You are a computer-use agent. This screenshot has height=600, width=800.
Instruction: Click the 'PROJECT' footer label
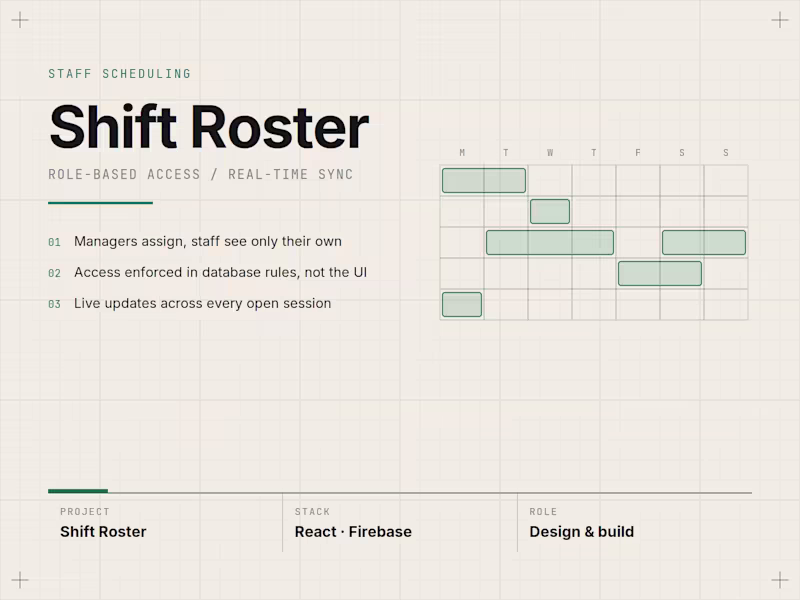coord(85,512)
